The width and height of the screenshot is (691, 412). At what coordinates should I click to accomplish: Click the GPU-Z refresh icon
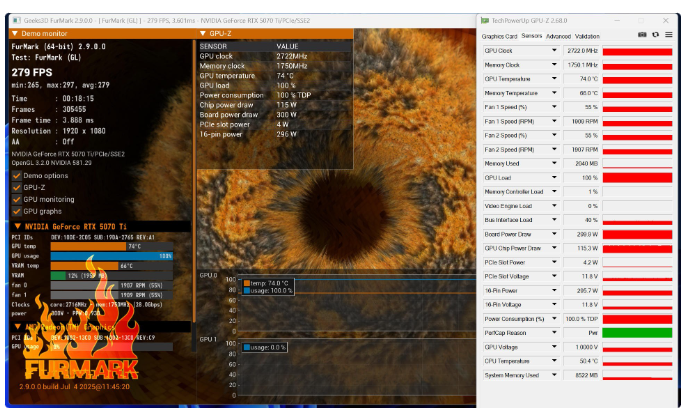coord(655,35)
